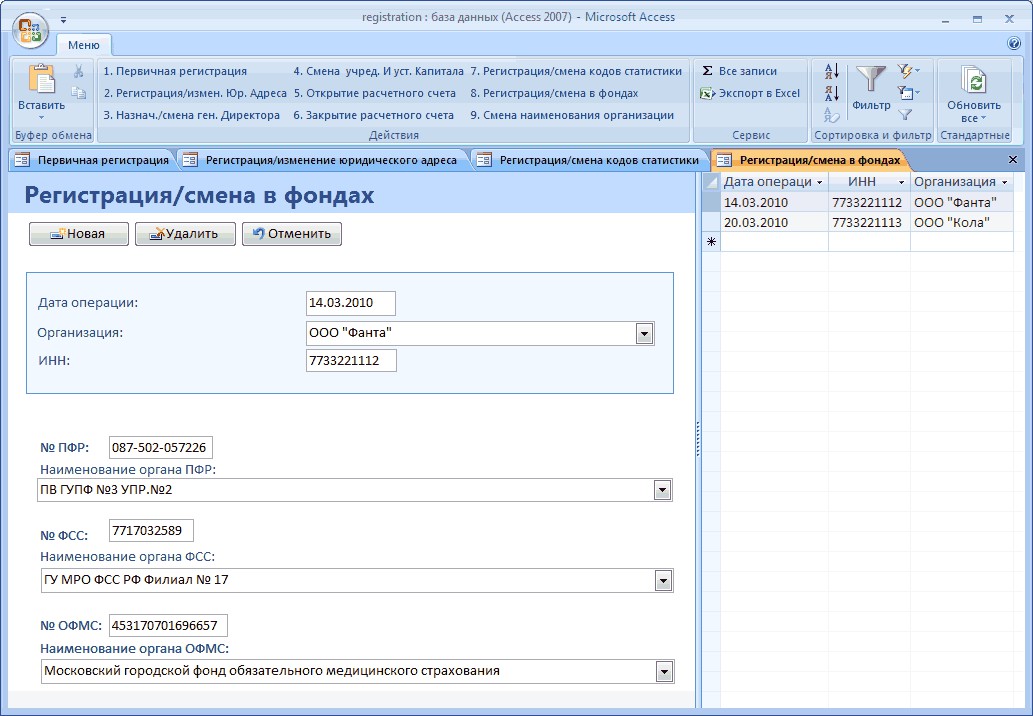The width and height of the screenshot is (1033, 716).
Task: Select the ООО "Кола" cell in datasheet
Action: click(961, 223)
